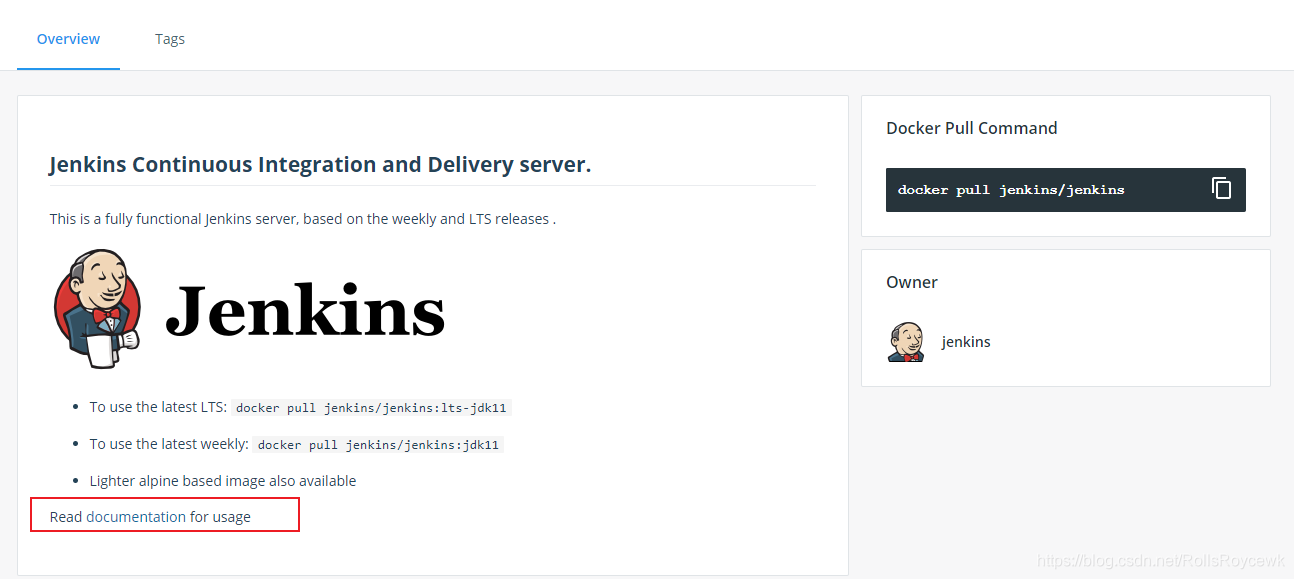The height and width of the screenshot is (579, 1294).
Task: Open the Tags tab
Action: pyautogui.click(x=170, y=39)
